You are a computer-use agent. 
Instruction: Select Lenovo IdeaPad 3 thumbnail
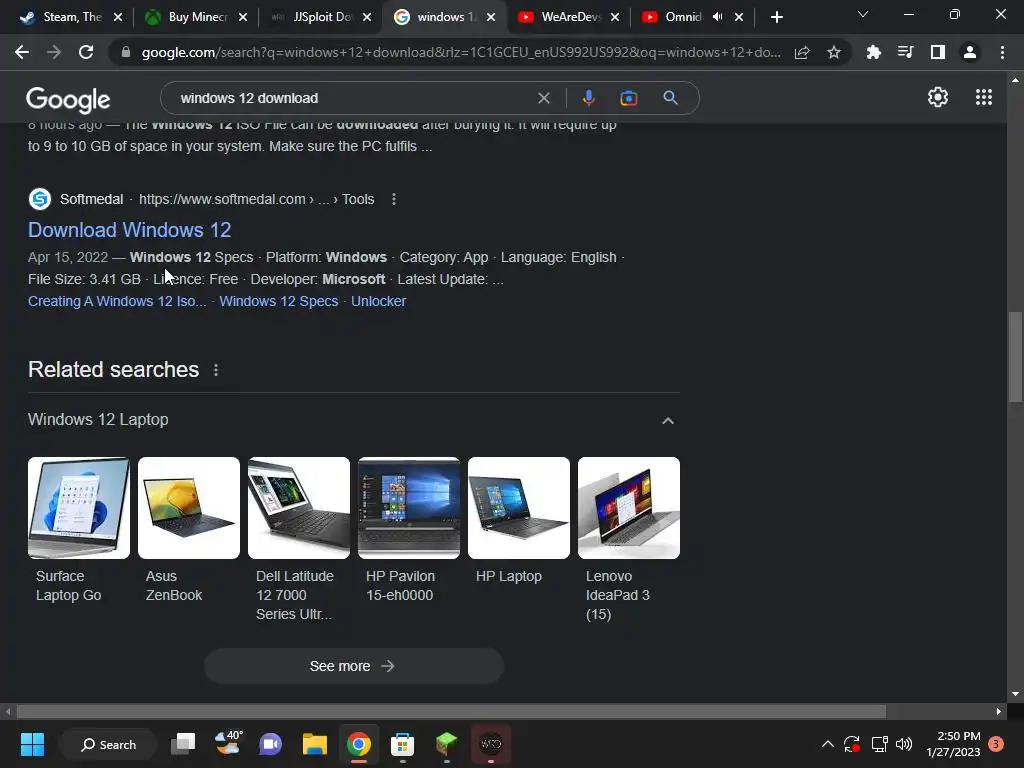coord(629,508)
